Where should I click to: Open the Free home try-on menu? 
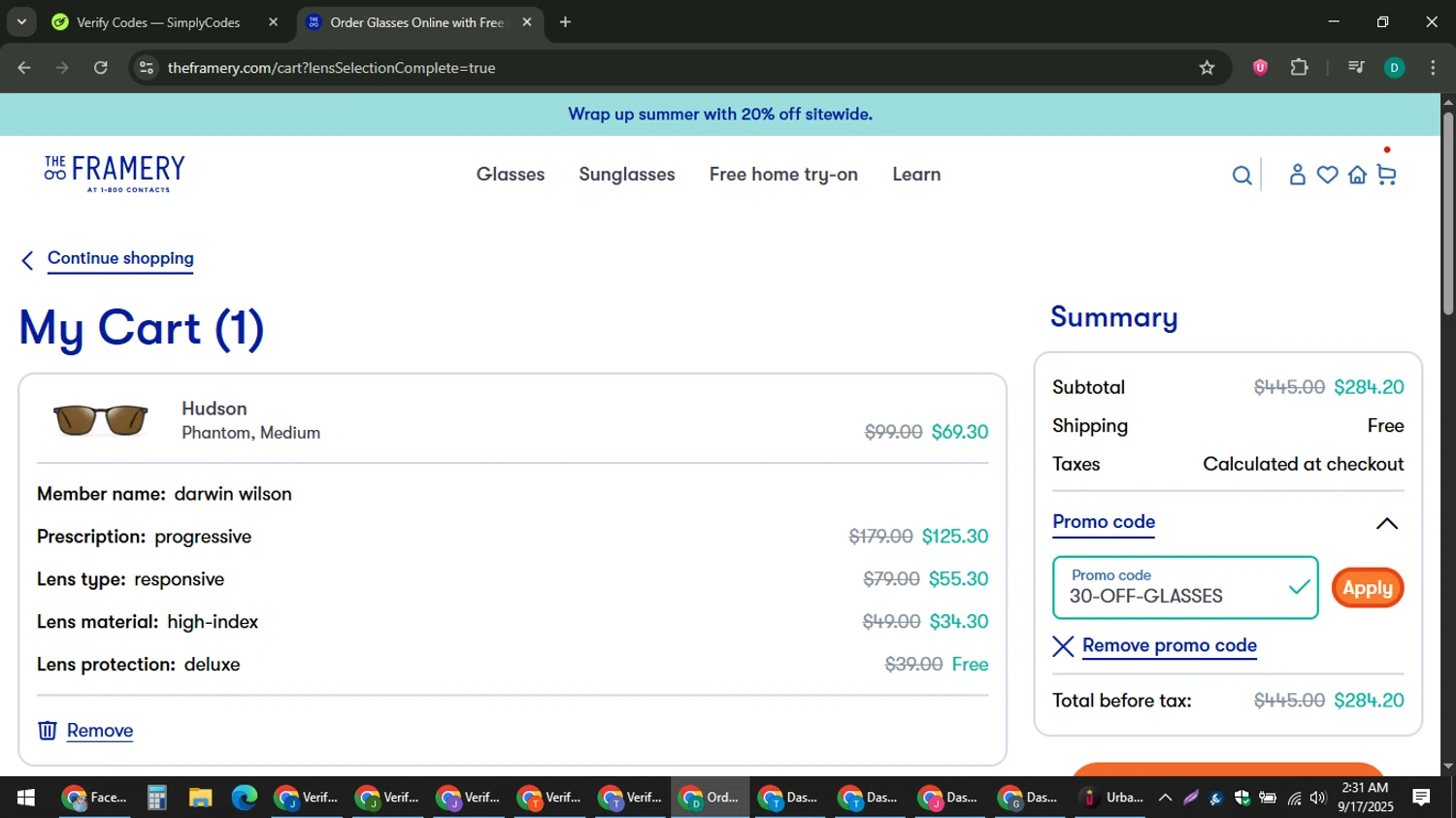(783, 175)
